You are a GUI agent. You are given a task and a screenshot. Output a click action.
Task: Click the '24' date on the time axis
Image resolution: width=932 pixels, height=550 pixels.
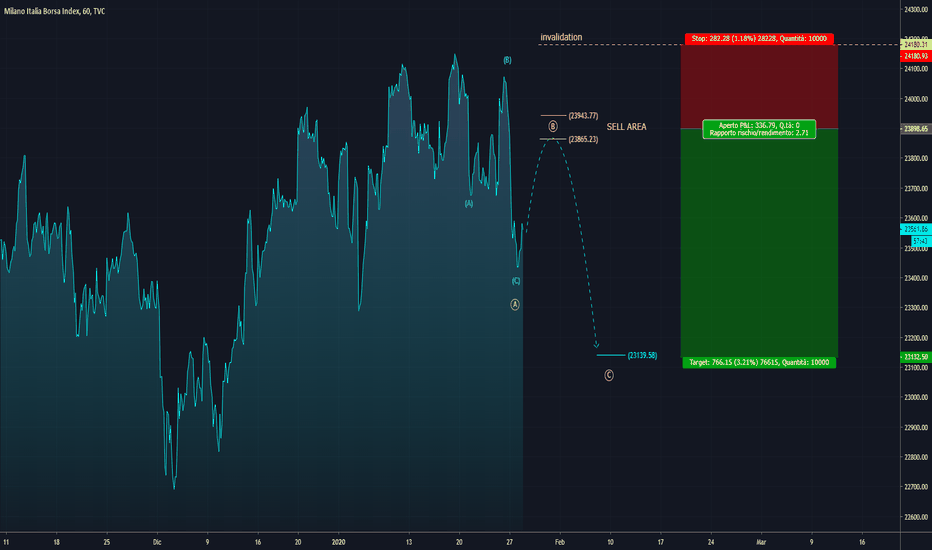pos(711,542)
